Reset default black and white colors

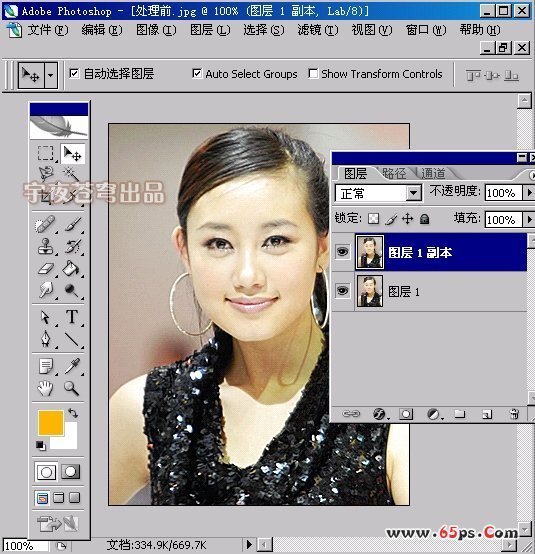[x=40, y=446]
